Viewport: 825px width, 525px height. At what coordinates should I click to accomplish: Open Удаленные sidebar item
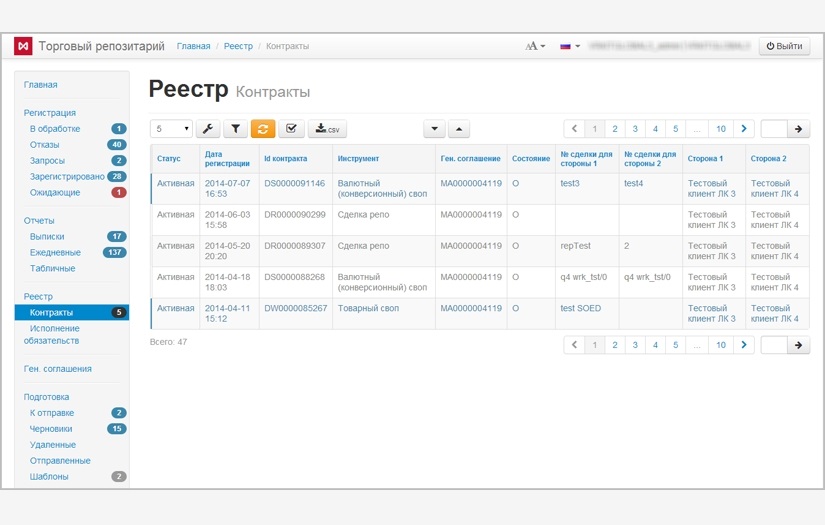[x=53, y=445]
